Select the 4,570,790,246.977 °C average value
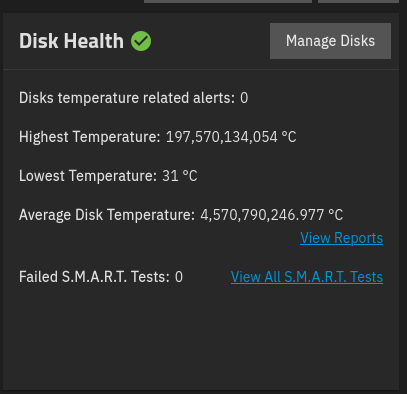 pos(271,215)
